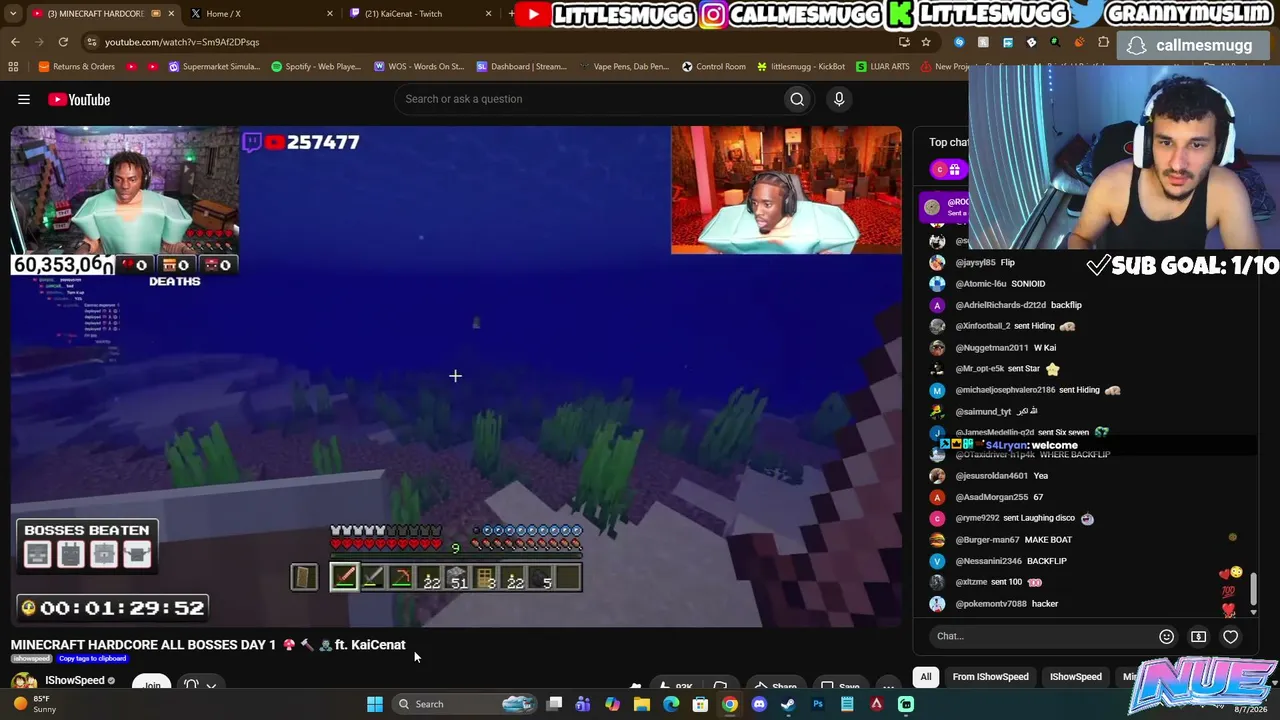The width and height of the screenshot is (1280, 720).
Task: Expand the notification bell options chevron
Action: click(211, 686)
